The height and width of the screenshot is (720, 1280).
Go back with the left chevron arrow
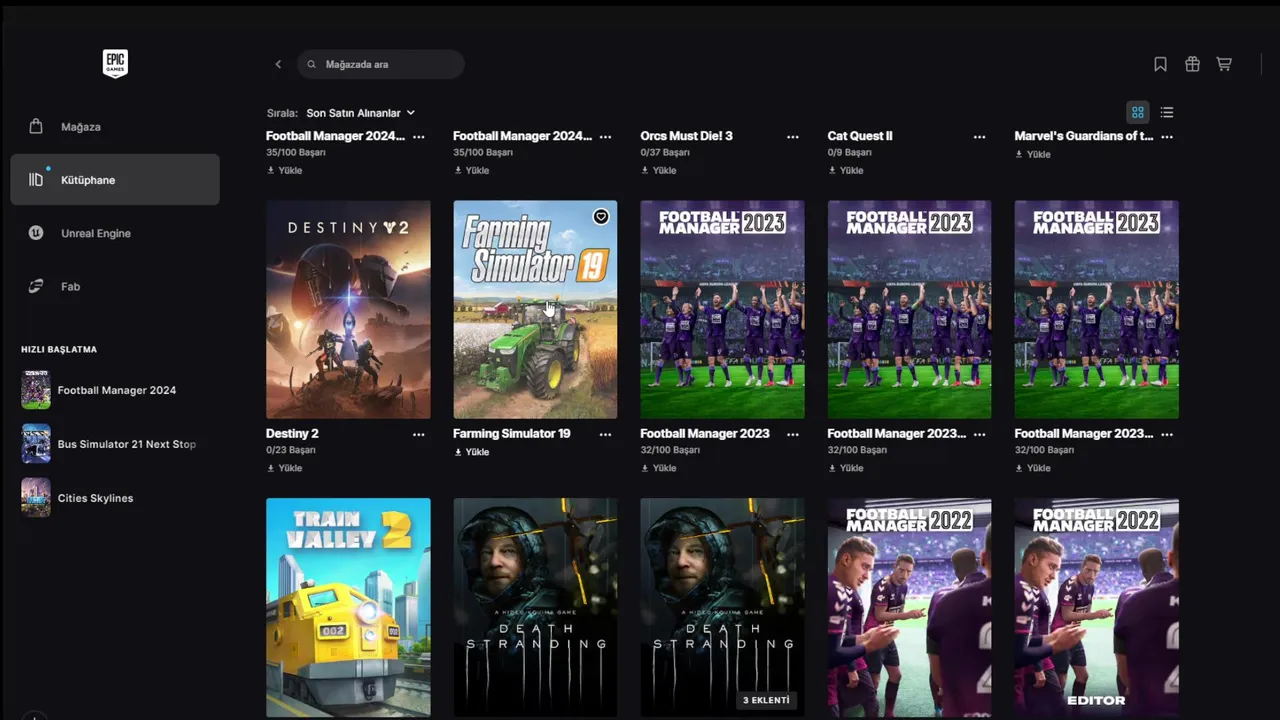278,64
